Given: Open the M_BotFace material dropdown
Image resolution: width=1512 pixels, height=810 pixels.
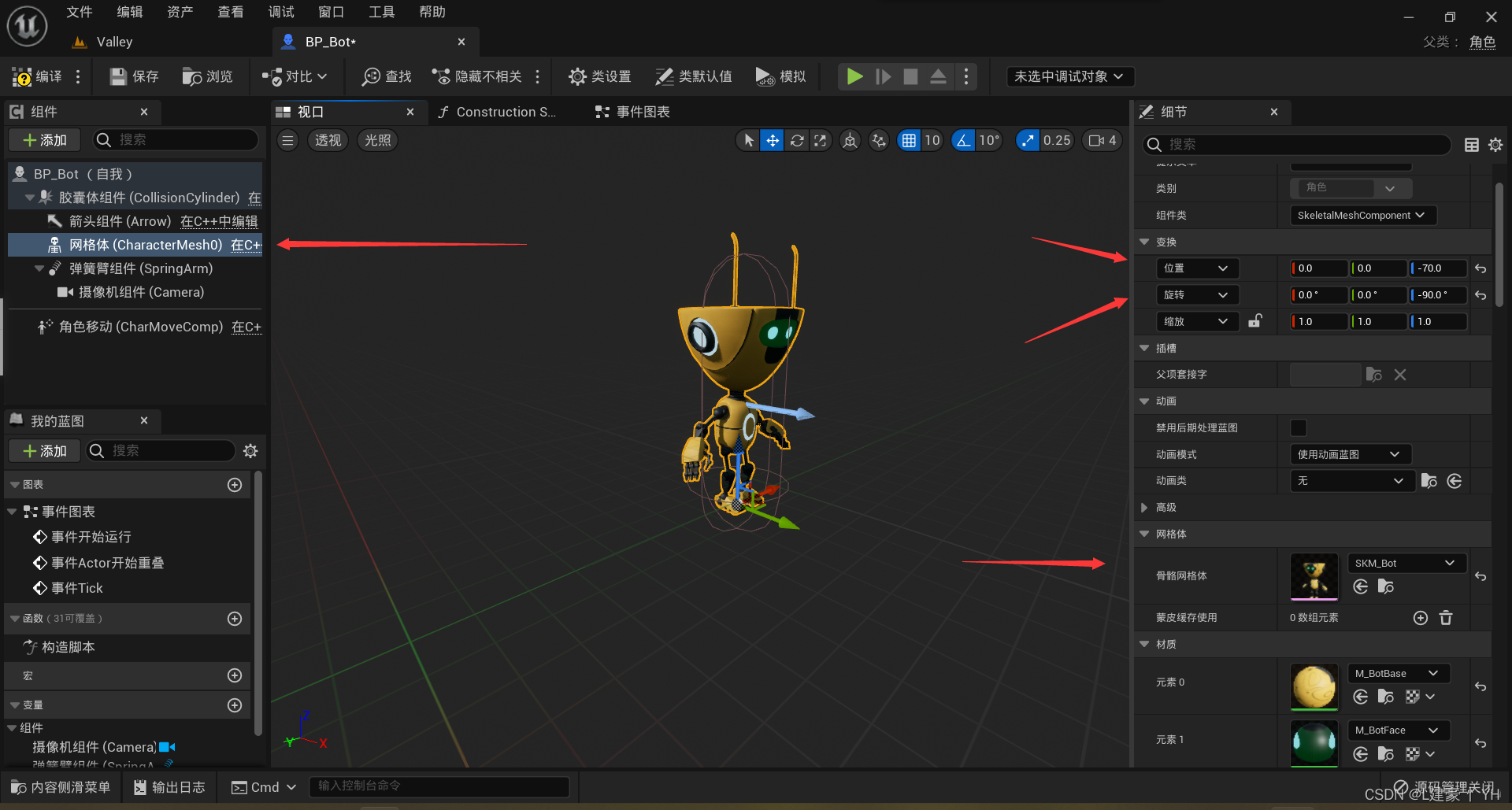Looking at the screenshot, I should (1399, 730).
